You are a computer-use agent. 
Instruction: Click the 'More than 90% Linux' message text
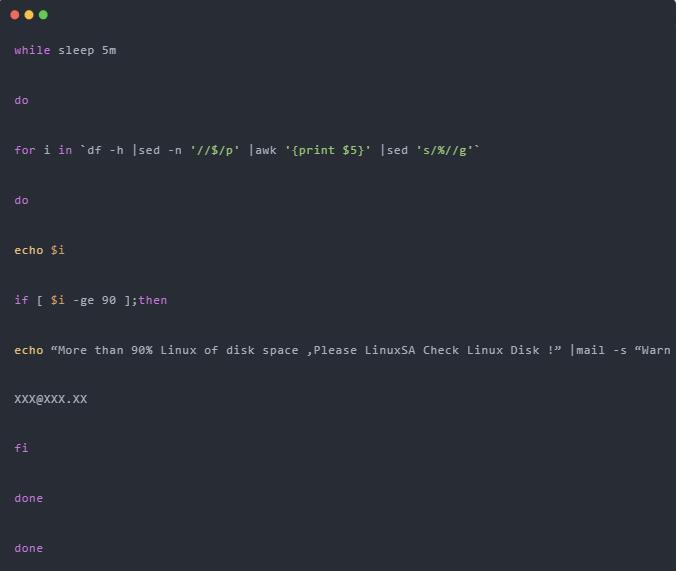(125, 350)
